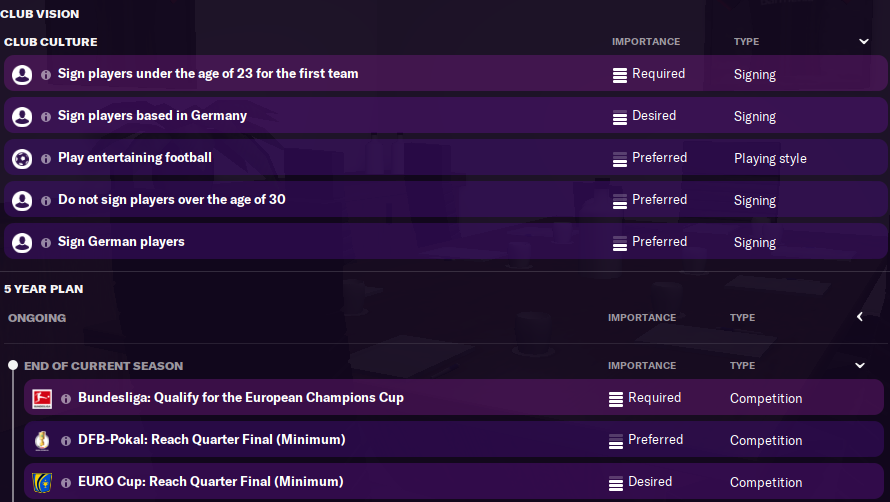Image resolution: width=890 pixels, height=502 pixels.
Task: Expand the Ongoing section arrow
Action: [860, 317]
